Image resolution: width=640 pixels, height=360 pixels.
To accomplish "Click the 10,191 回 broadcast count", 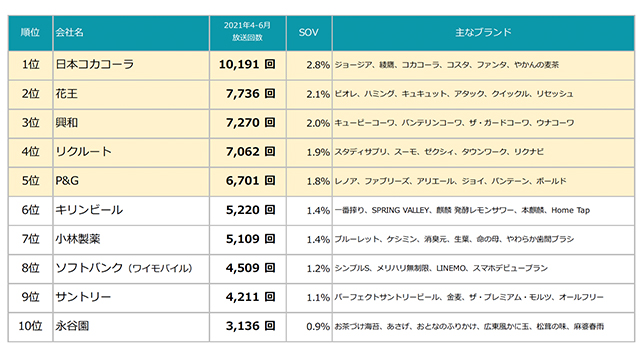I will (247, 64).
